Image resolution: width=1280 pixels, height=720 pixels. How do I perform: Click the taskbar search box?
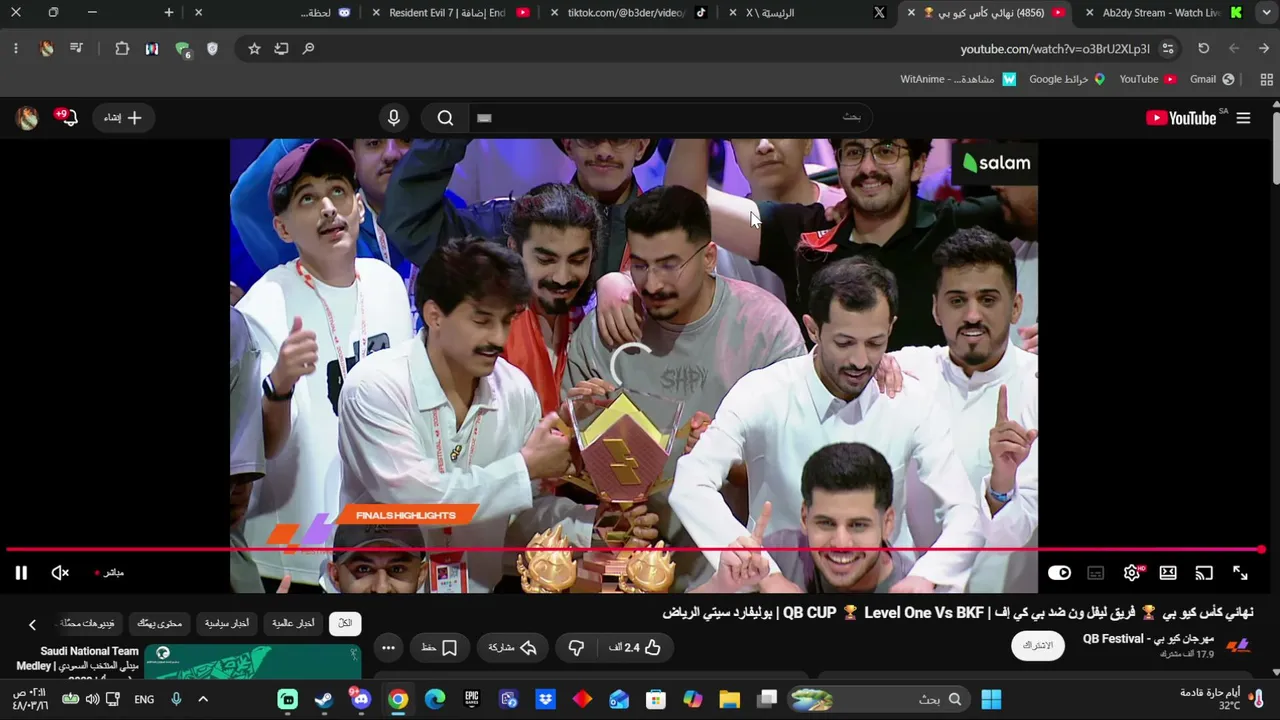(x=879, y=699)
